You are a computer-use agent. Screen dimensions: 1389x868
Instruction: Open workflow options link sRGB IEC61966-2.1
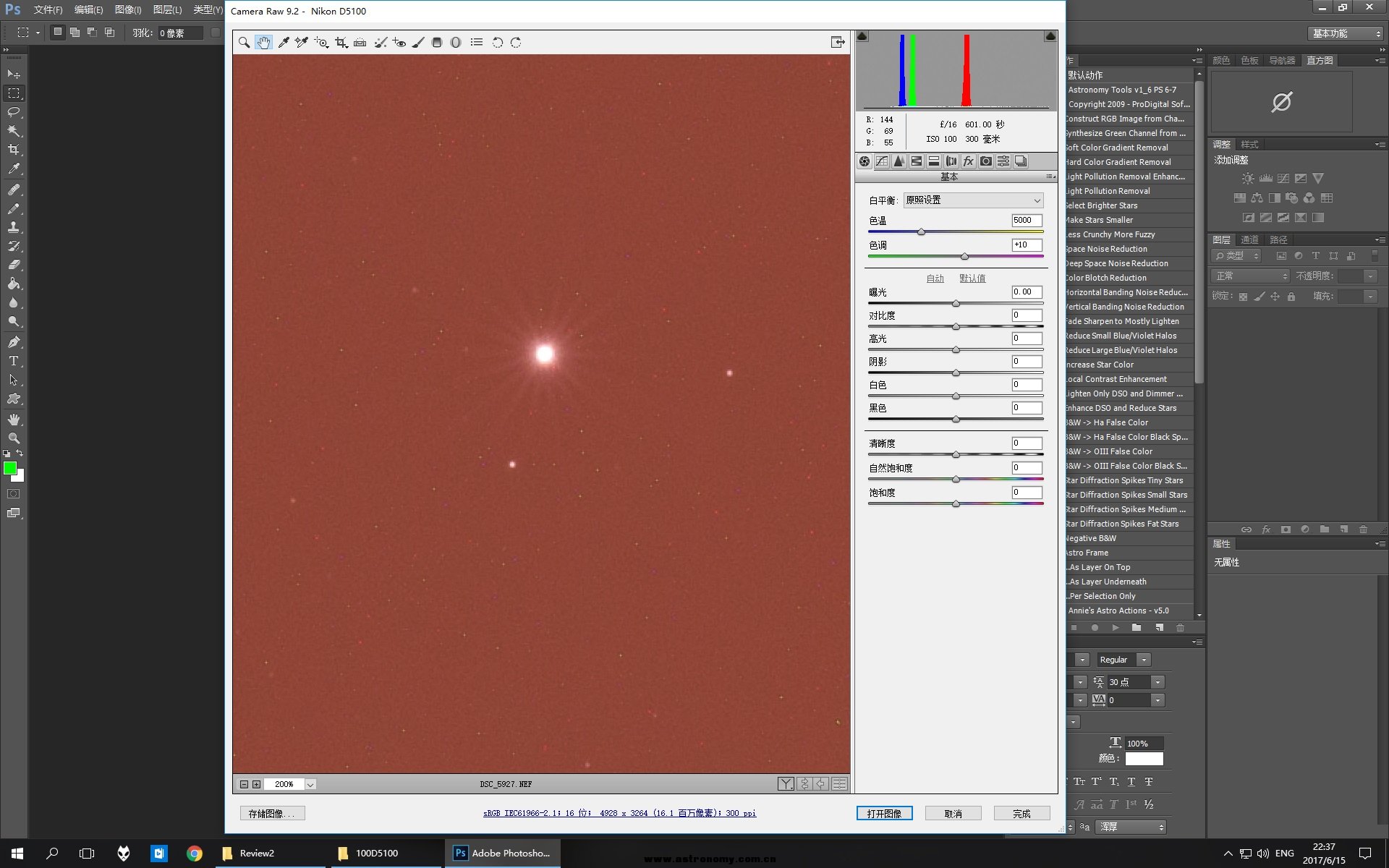619,814
